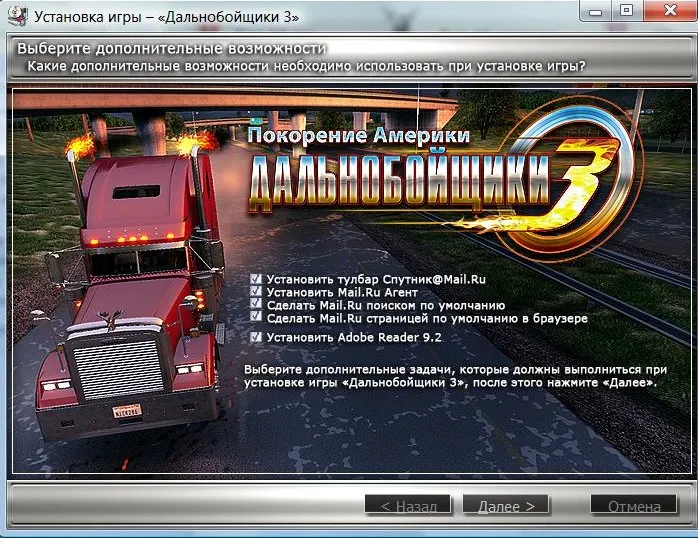Uncheck 'Установить тулбар Спутник@Mail.Ru' checkbox
The height and width of the screenshot is (538, 698).
click(x=256, y=279)
